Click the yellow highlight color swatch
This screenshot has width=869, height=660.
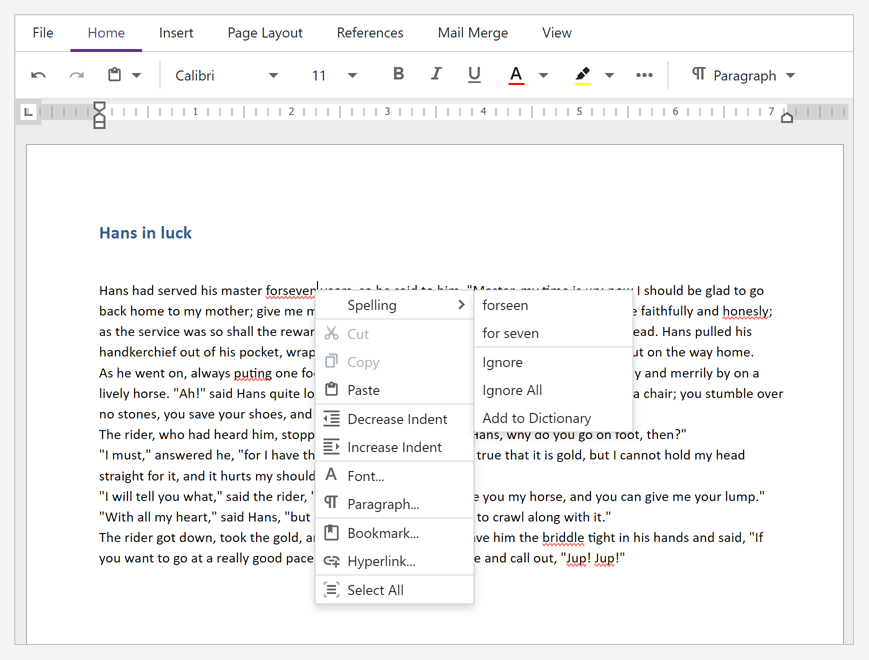pyautogui.click(x=583, y=82)
